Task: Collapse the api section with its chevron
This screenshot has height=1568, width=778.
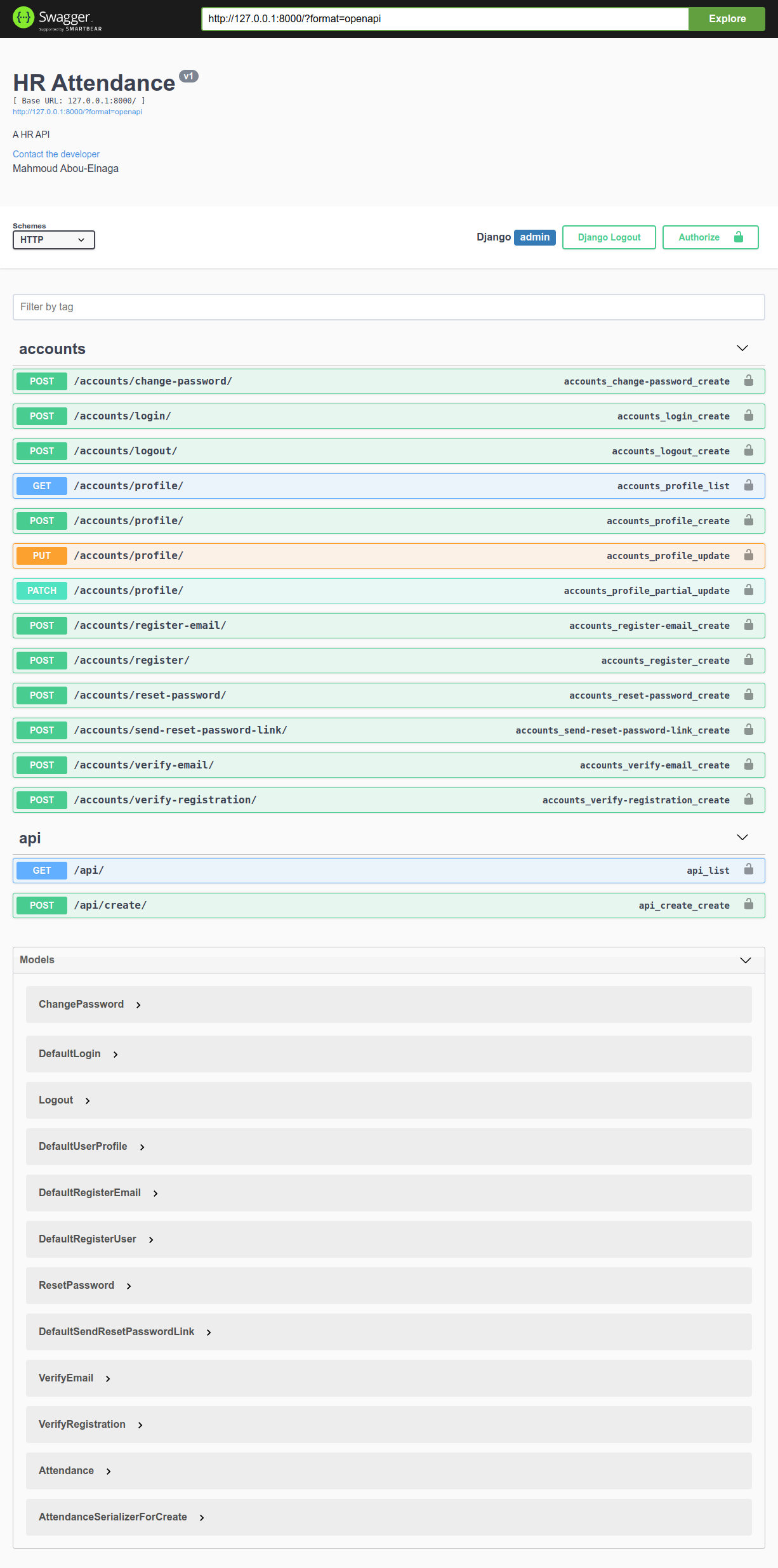Action: 742,838
